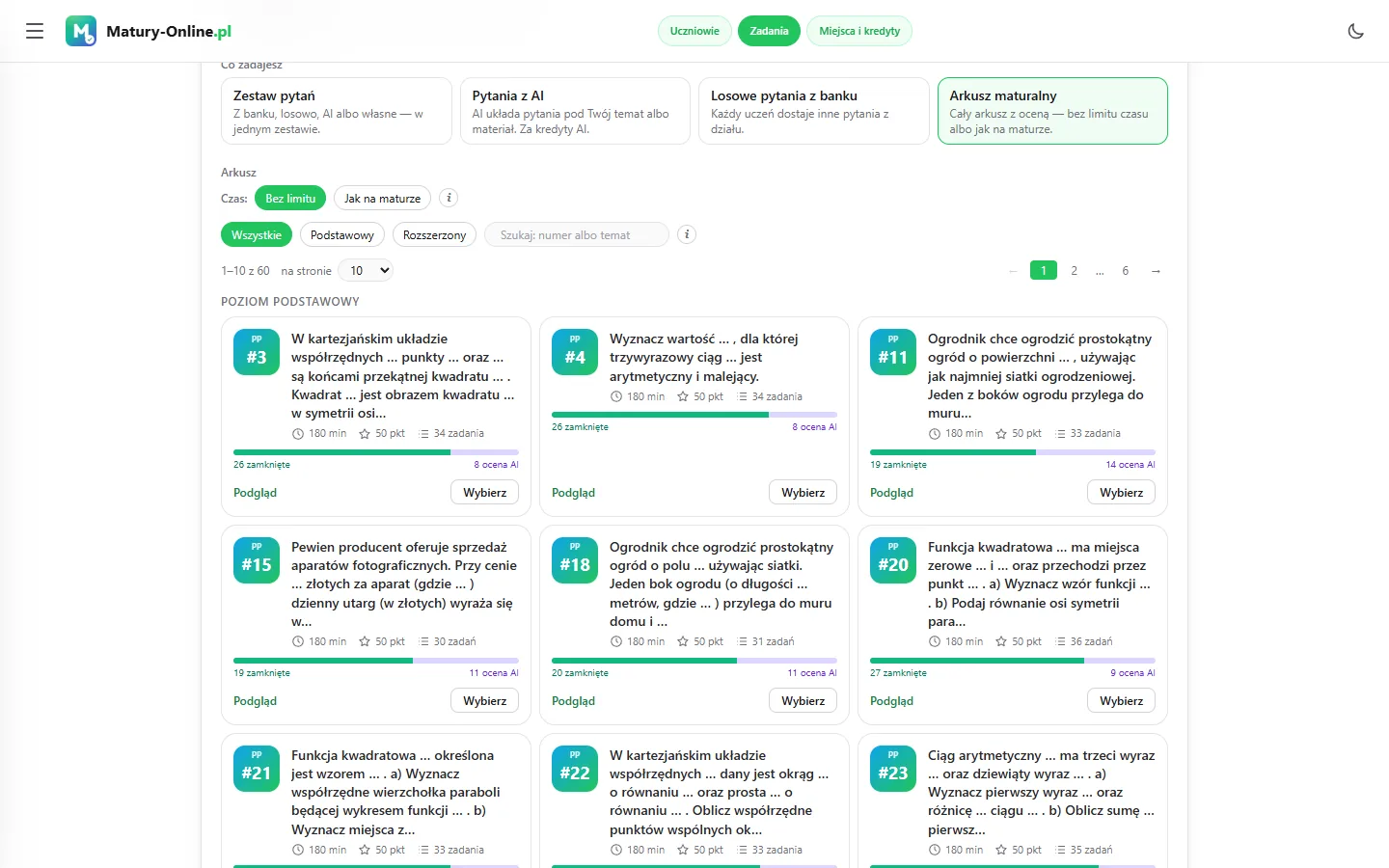Open 'Podgląd' link for exam #11
The height and width of the screenshot is (868, 1389).
[x=891, y=493]
